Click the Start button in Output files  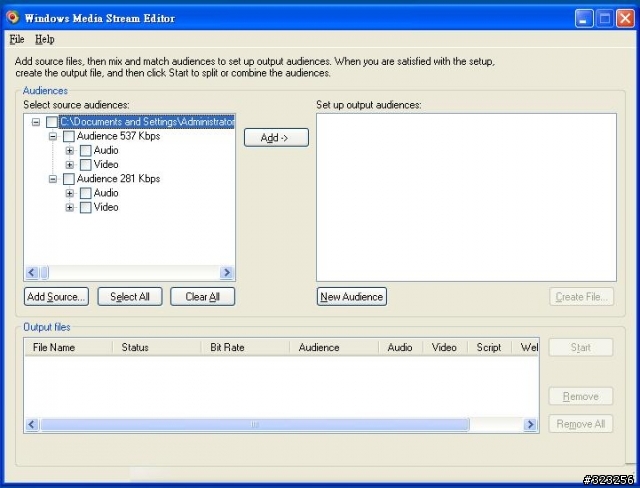pos(580,347)
